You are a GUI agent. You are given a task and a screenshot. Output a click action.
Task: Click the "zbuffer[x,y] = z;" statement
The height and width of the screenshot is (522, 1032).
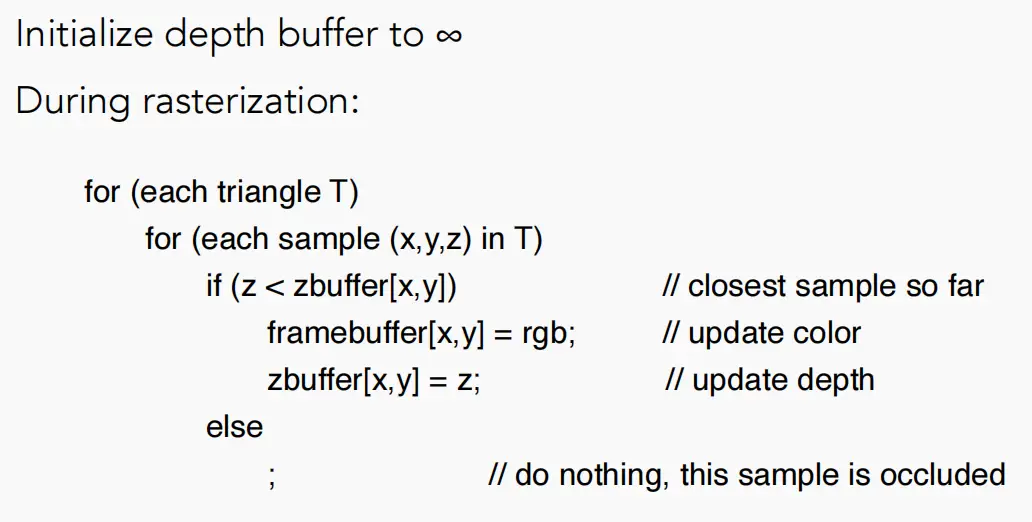pyautogui.click(x=374, y=380)
